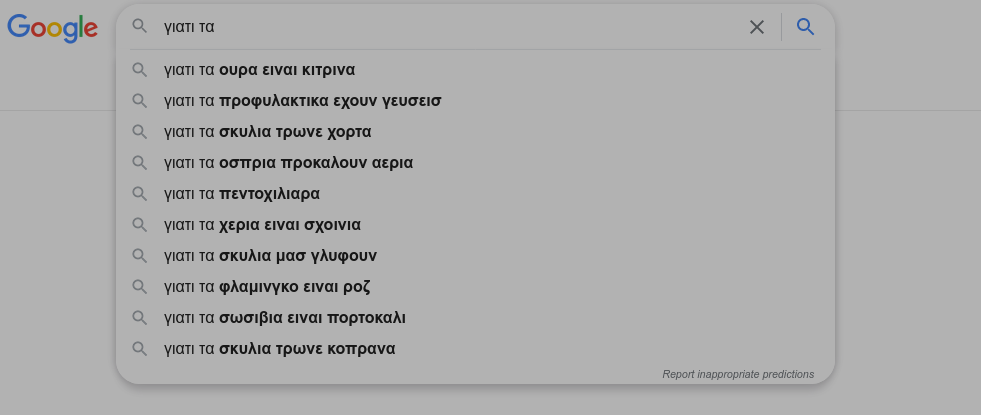
Task: Click the magnifier icon inside the search field
Action: pos(140,26)
